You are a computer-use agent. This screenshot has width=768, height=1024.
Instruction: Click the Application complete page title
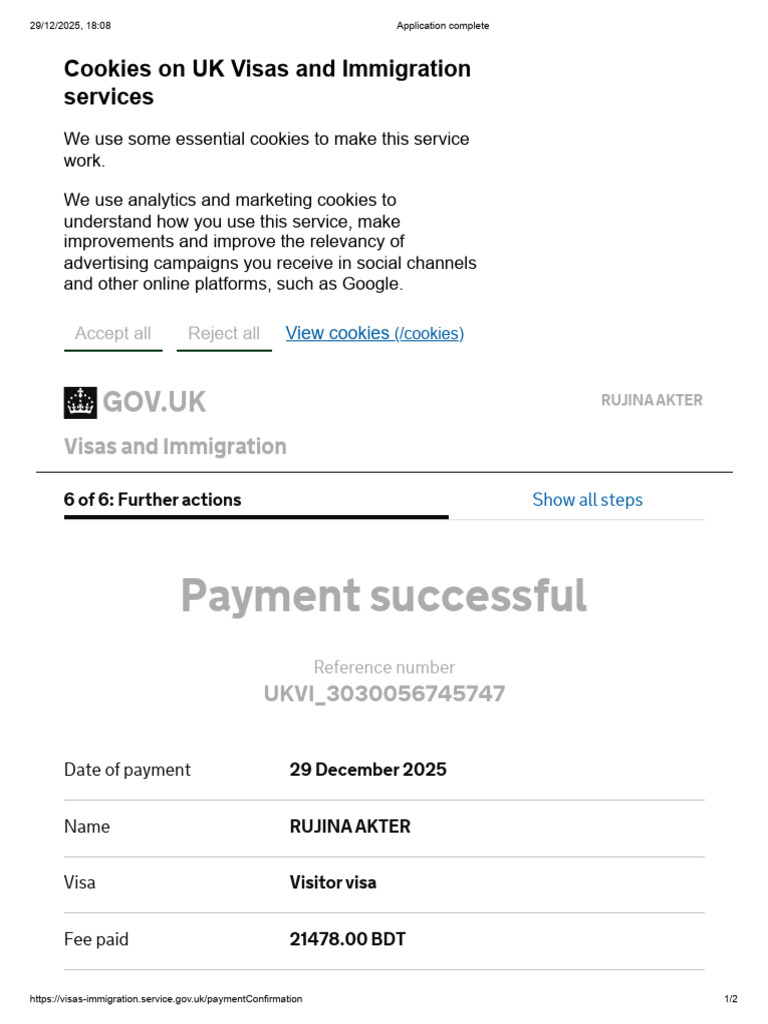pyautogui.click(x=443, y=26)
